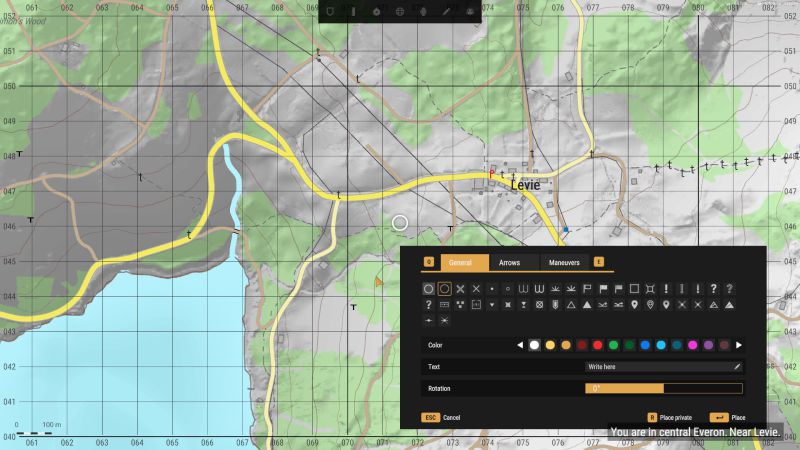Pick the plain square outline marker icon
The width and height of the screenshot is (800, 450).
click(x=634, y=288)
